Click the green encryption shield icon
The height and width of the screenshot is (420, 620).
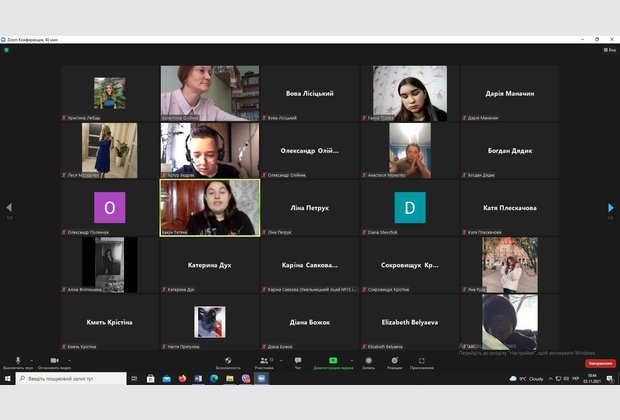(x=6, y=49)
